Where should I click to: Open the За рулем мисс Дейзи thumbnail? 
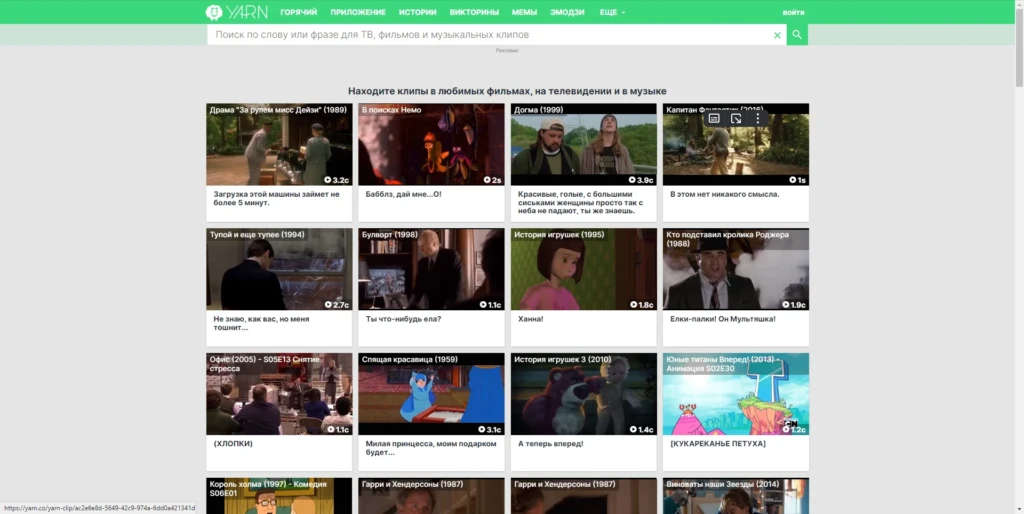pyautogui.click(x=279, y=144)
